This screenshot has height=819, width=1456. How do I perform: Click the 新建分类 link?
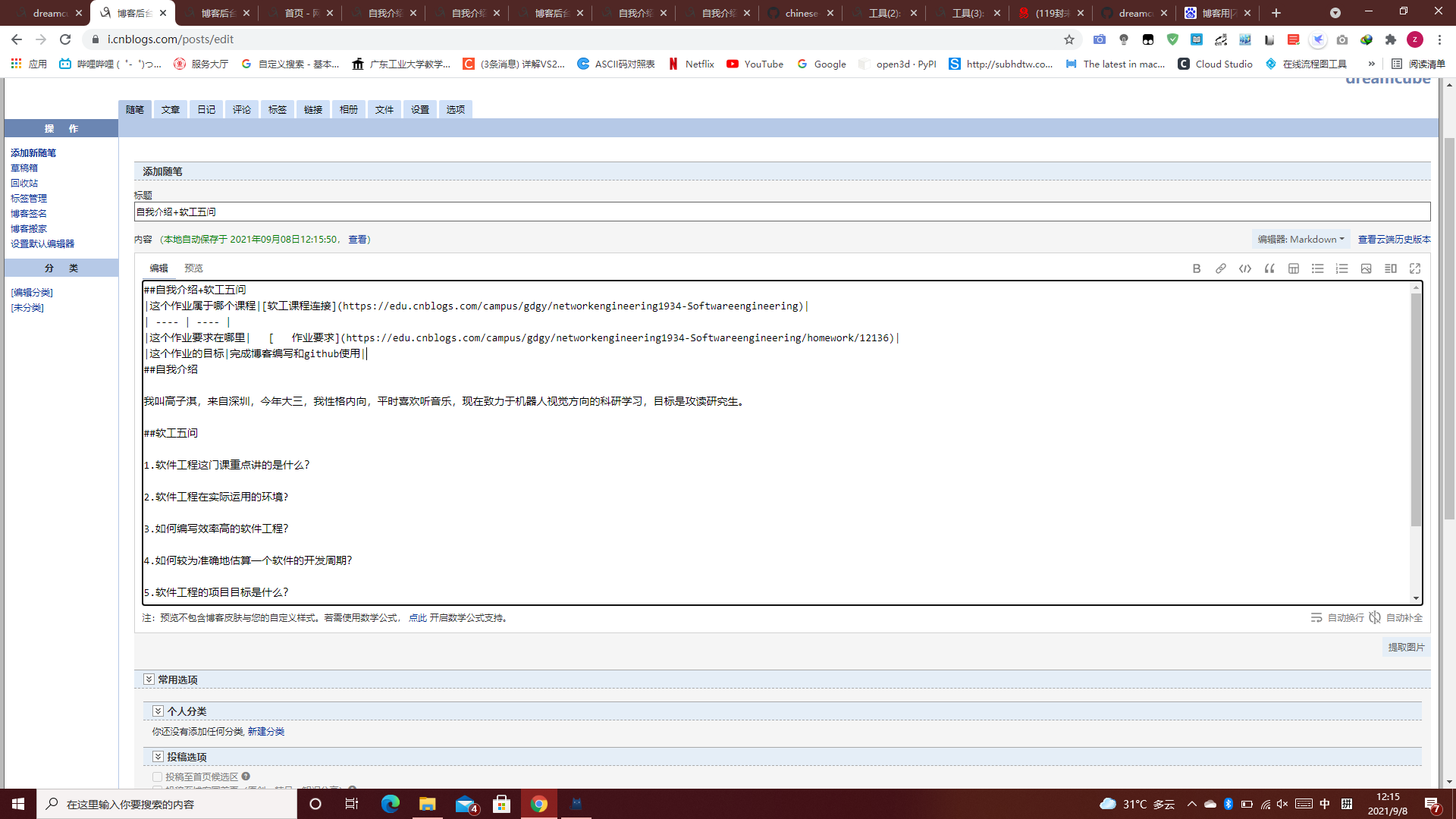pos(266,732)
